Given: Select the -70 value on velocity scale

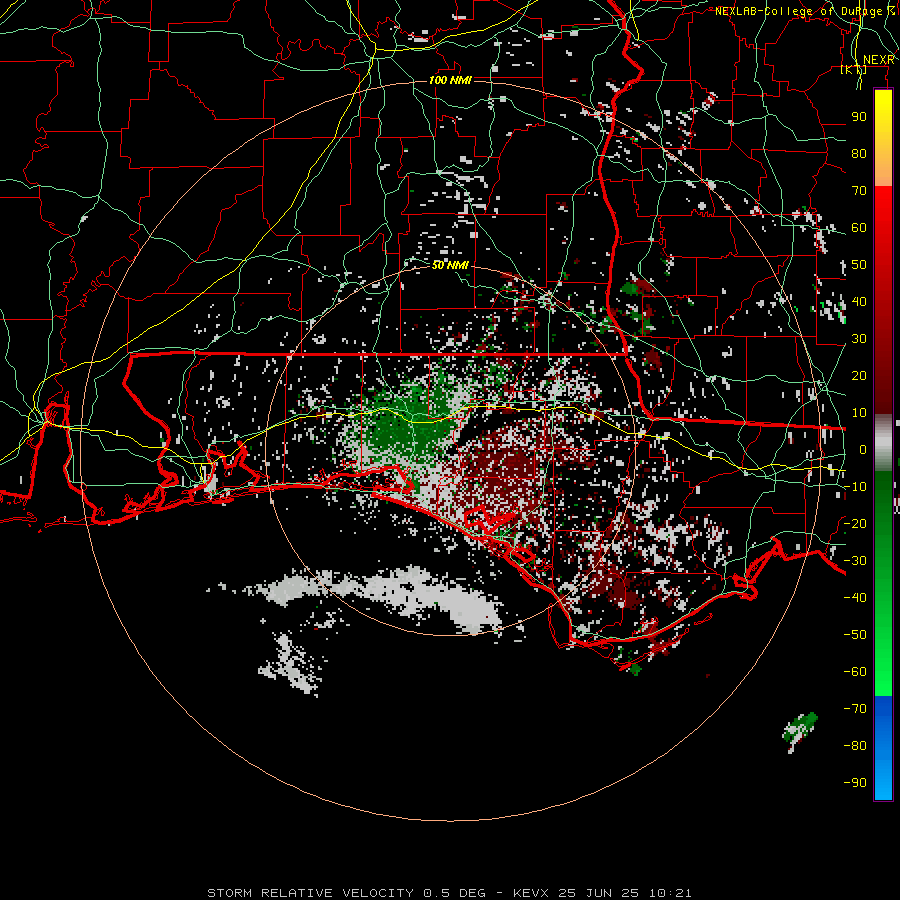Looking at the screenshot, I should pos(855,709).
